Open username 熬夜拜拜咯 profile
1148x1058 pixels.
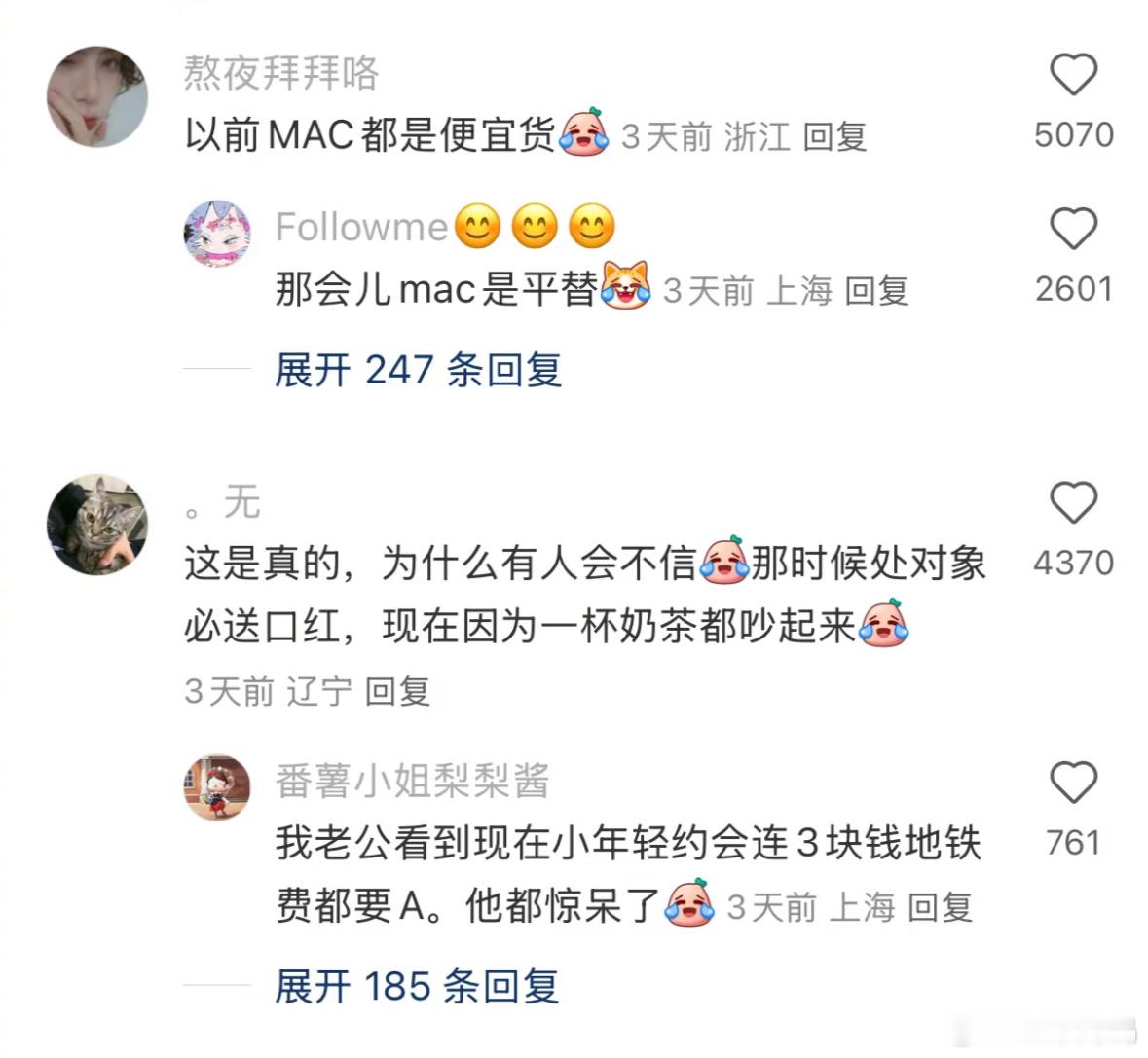(x=281, y=73)
